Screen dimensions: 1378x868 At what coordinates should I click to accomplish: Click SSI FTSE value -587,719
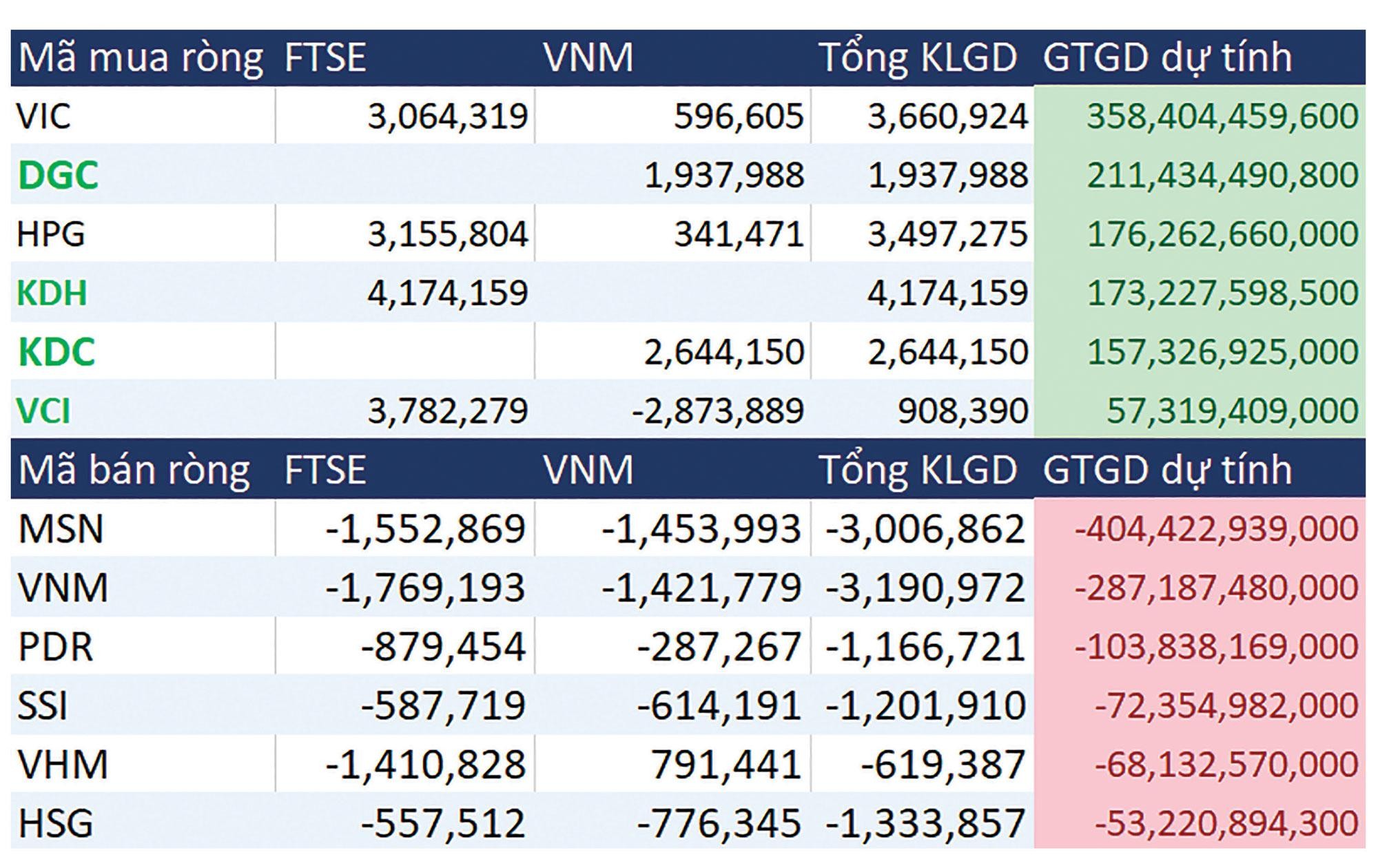click(x=443, y=706)
